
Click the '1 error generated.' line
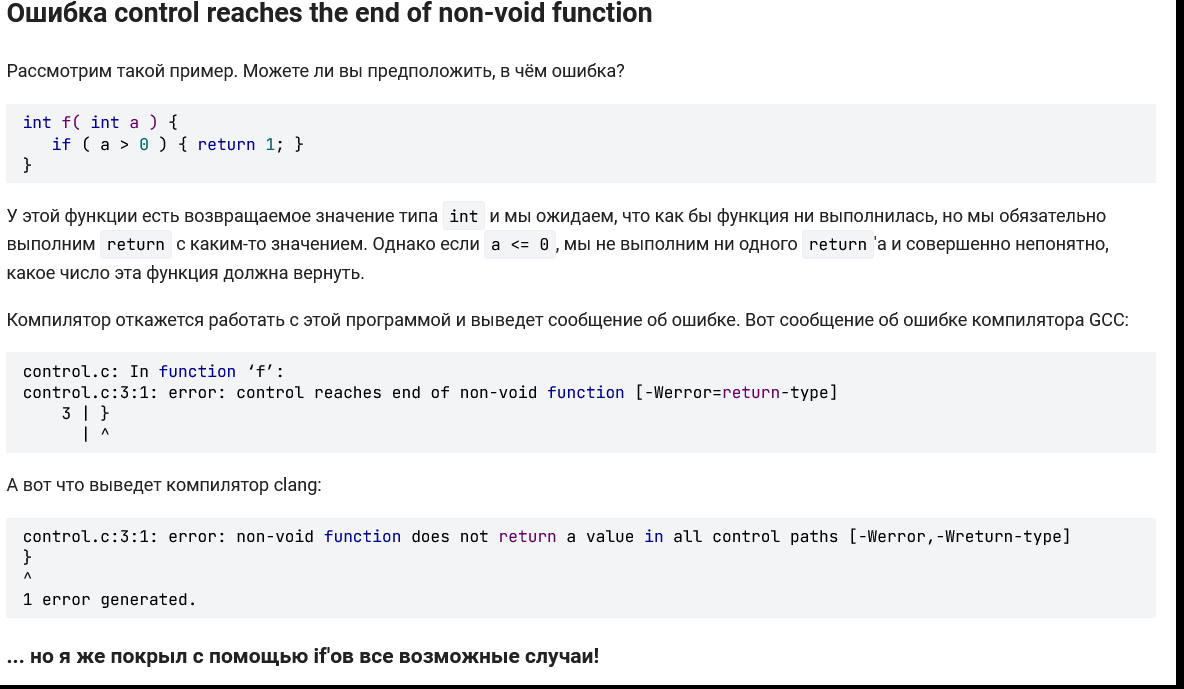[x=109, y=600]
